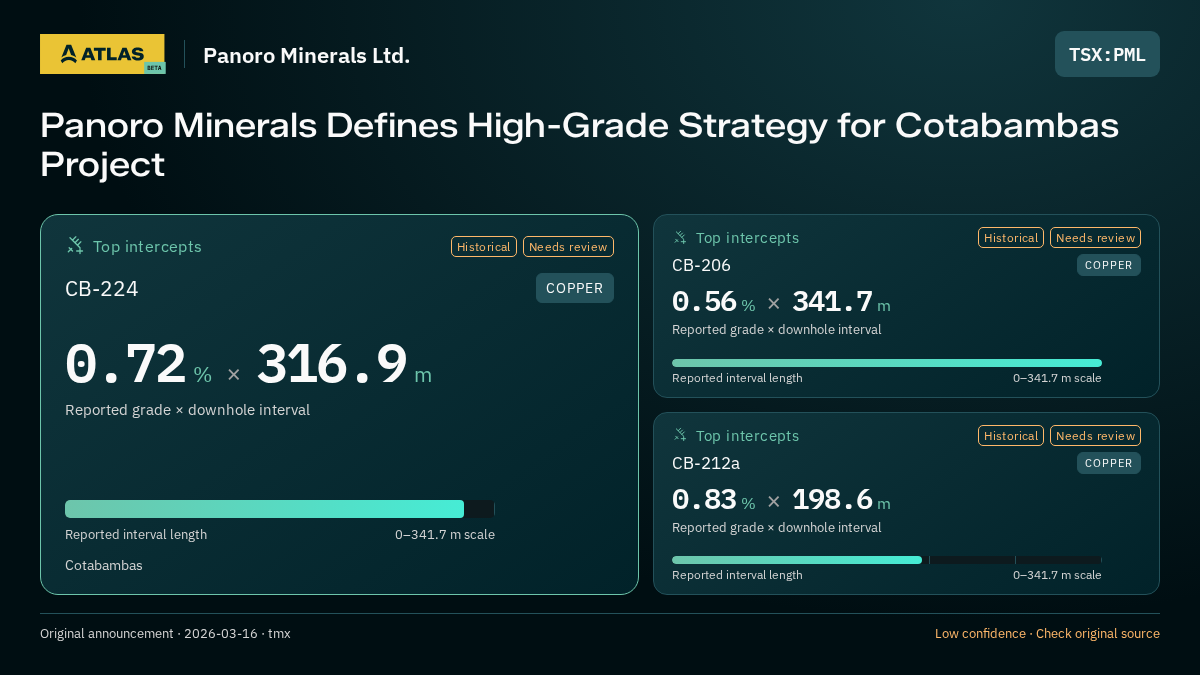Click Needs review tag on CB-206 card
The width and height of the screenshot is (1200, 675).
tap(1095, 238)
